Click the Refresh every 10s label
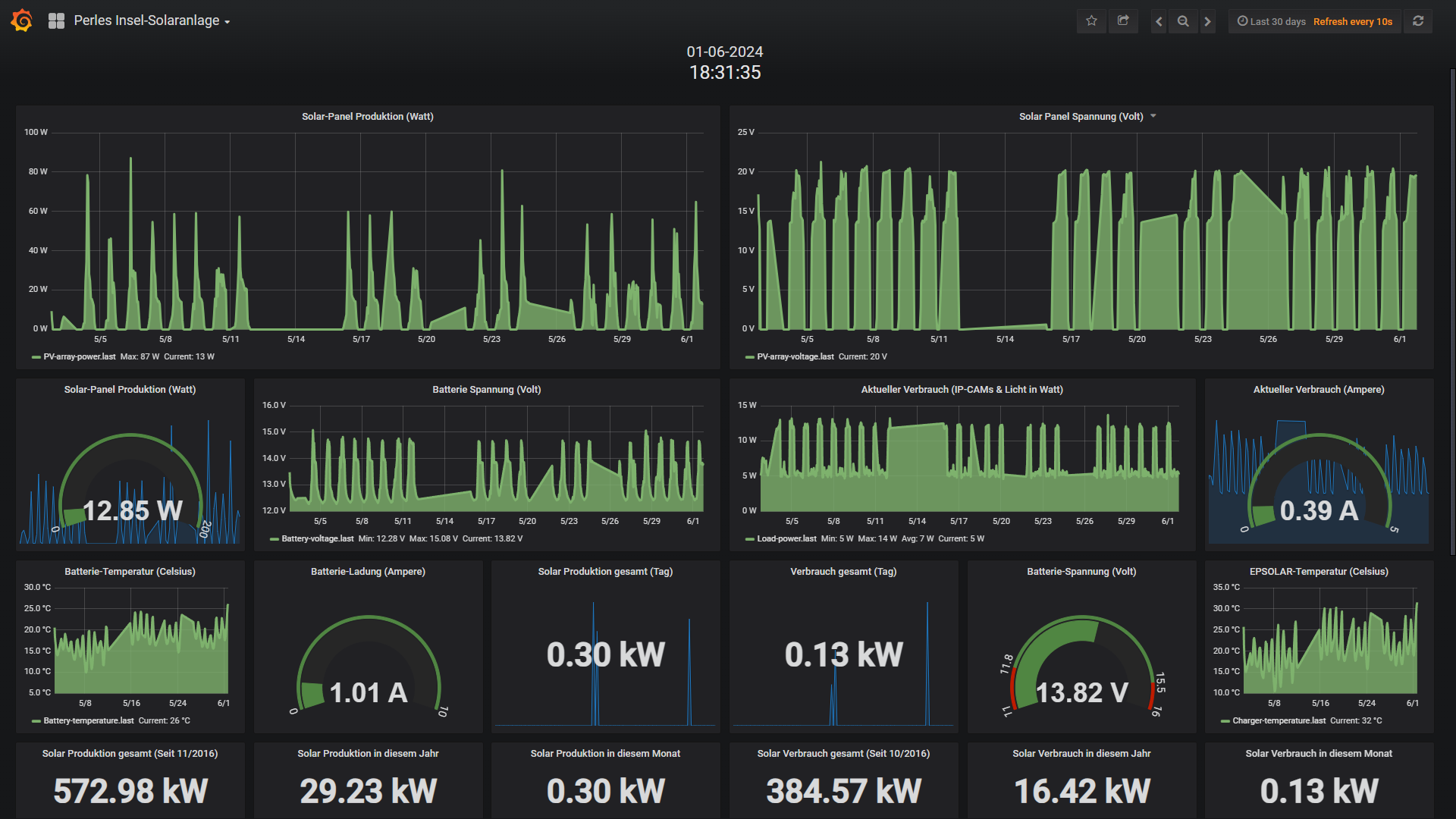Viewport: 1456px width, 819px height. (x=1353, y=21)
